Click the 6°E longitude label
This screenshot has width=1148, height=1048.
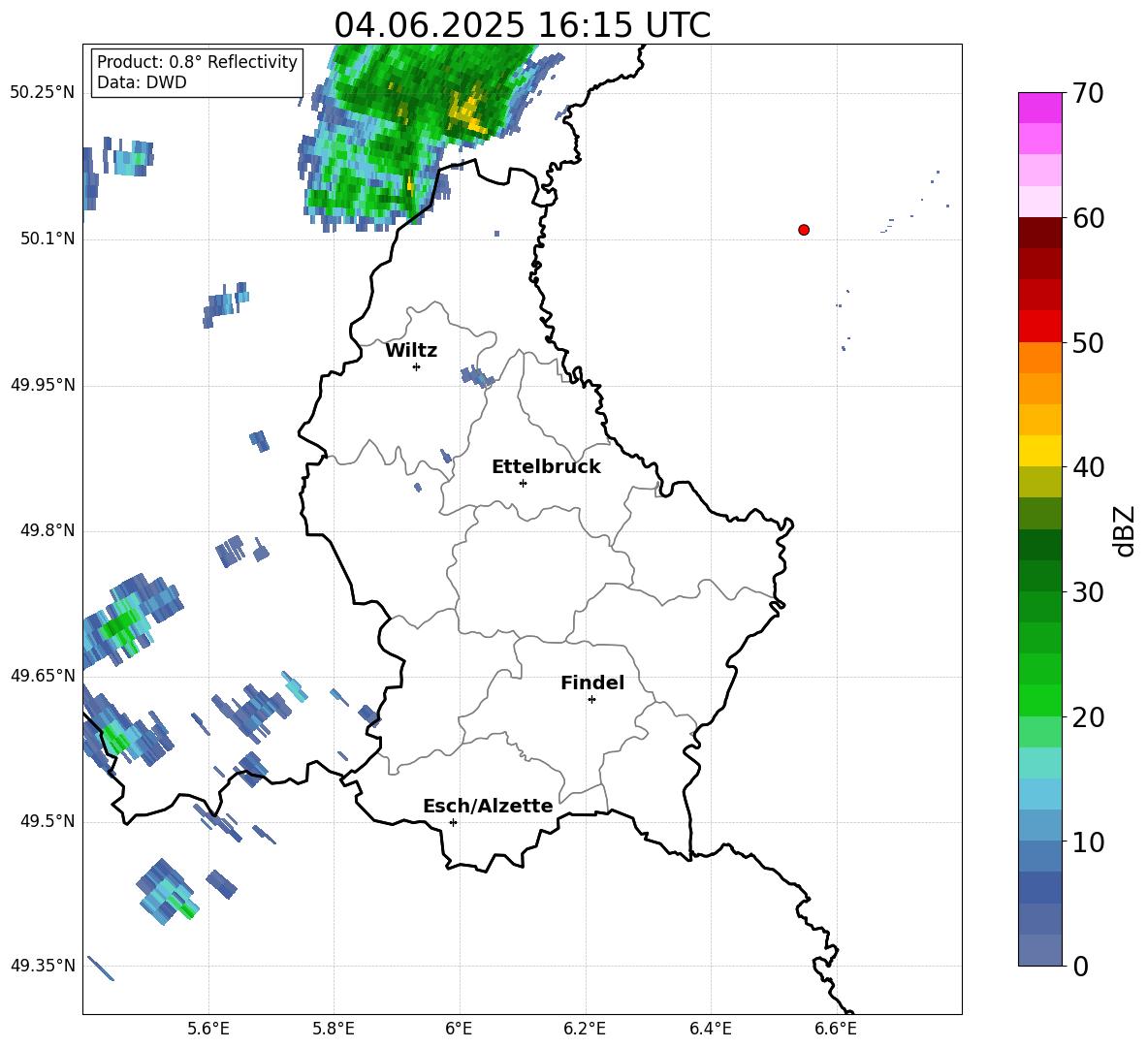459,1029
